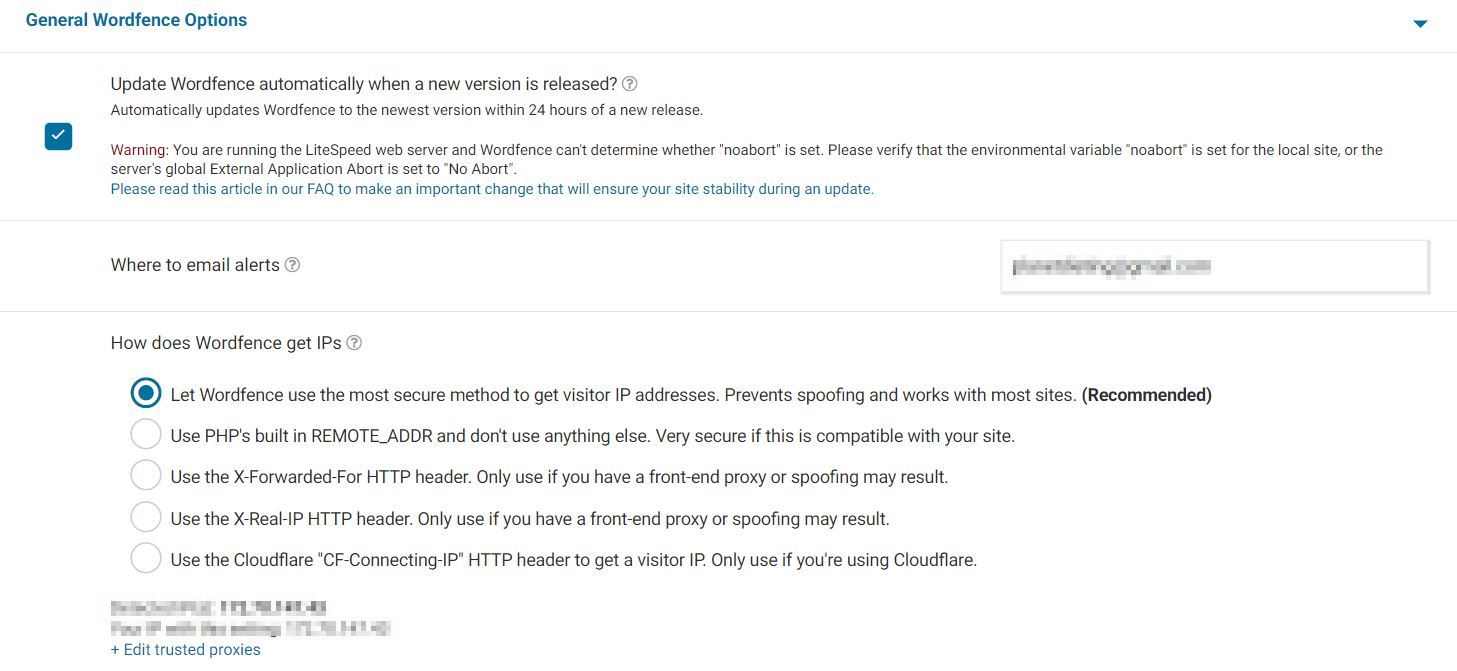Select the Recommended most secure IP method

pyautogui.click(x=146, y=394)
